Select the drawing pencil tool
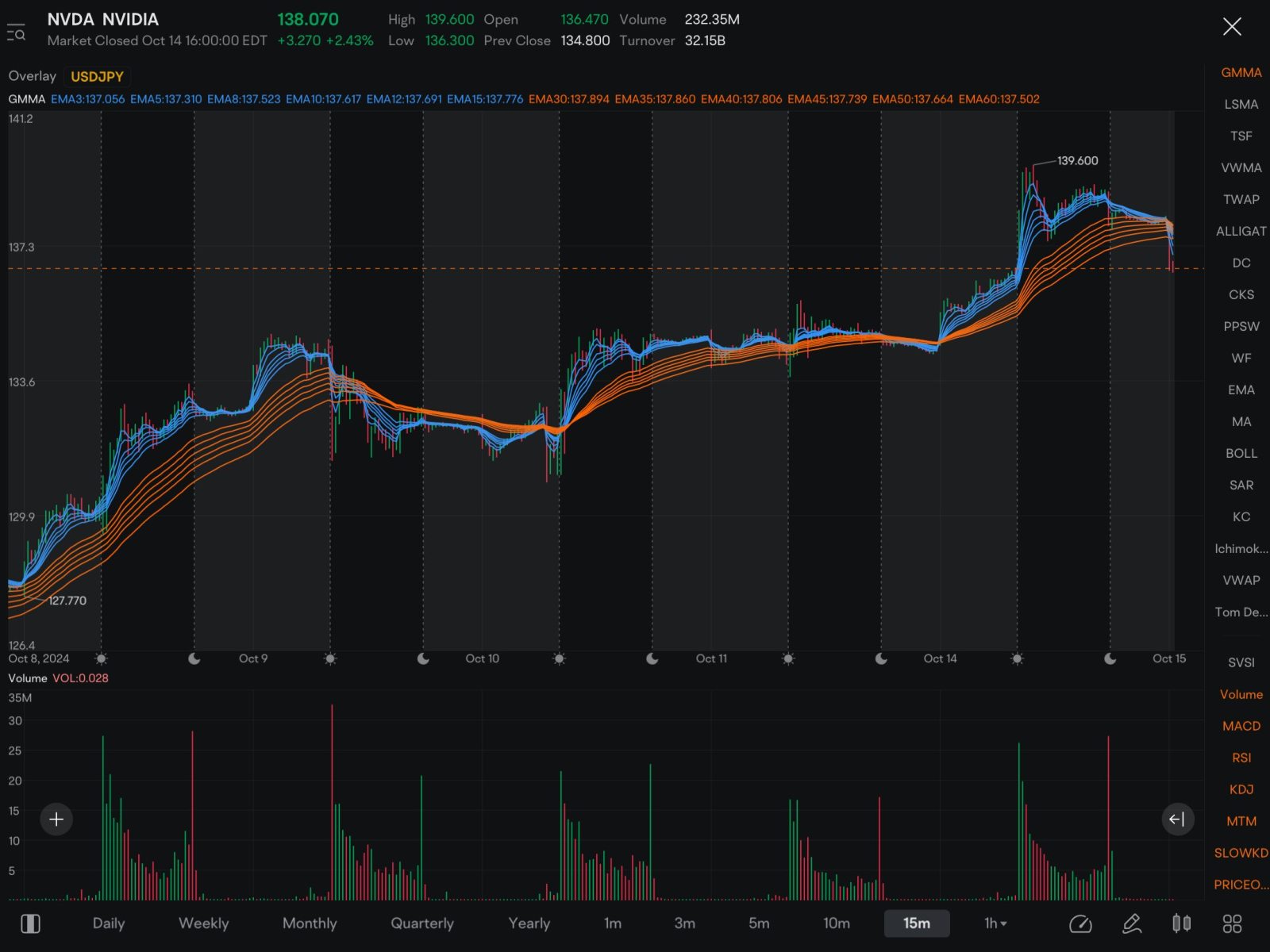This screenshot has width=1270, height=952. click(1132, 923)
